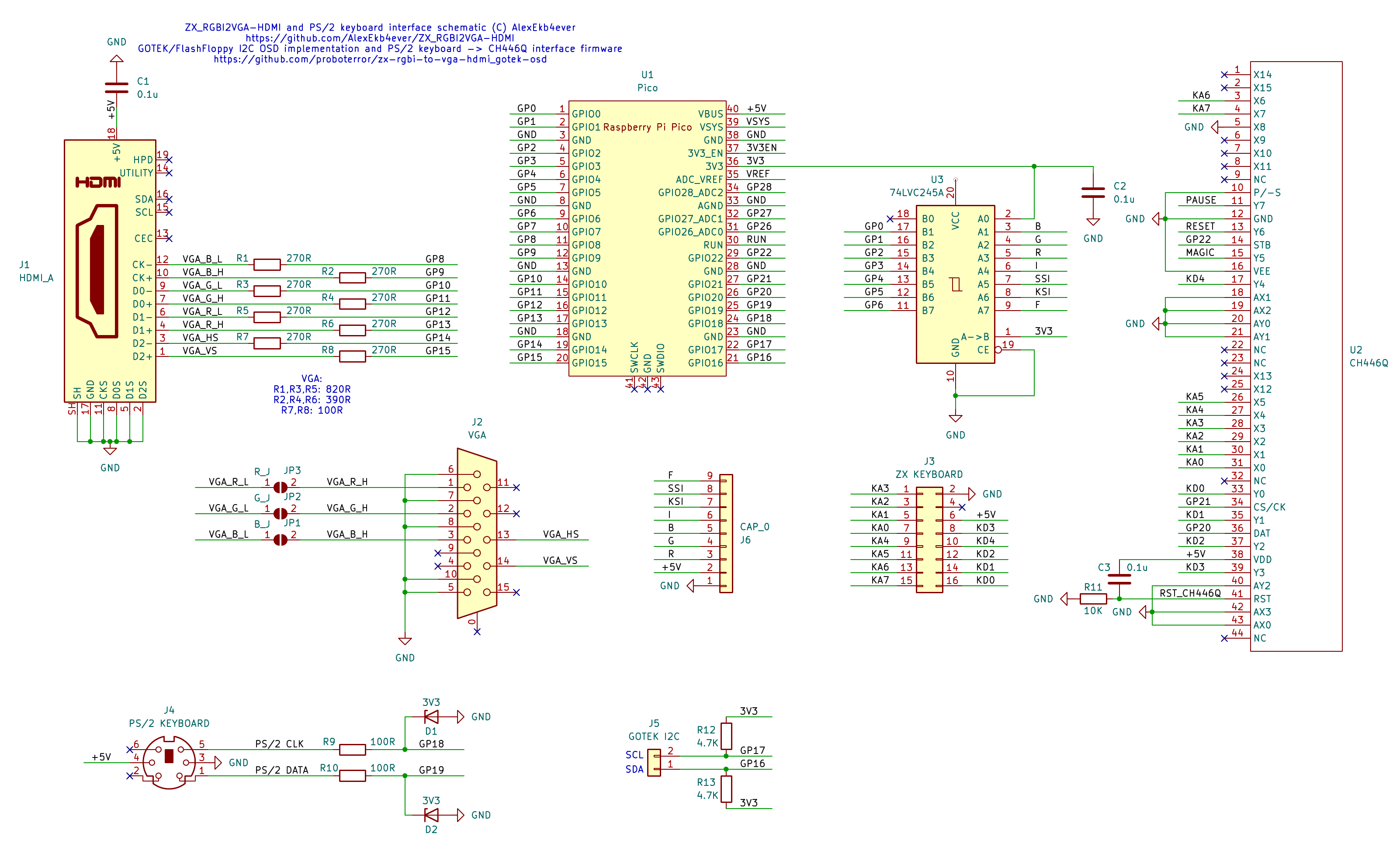
Task: Click the HDMI logo on connector J1
Action: 98,182
